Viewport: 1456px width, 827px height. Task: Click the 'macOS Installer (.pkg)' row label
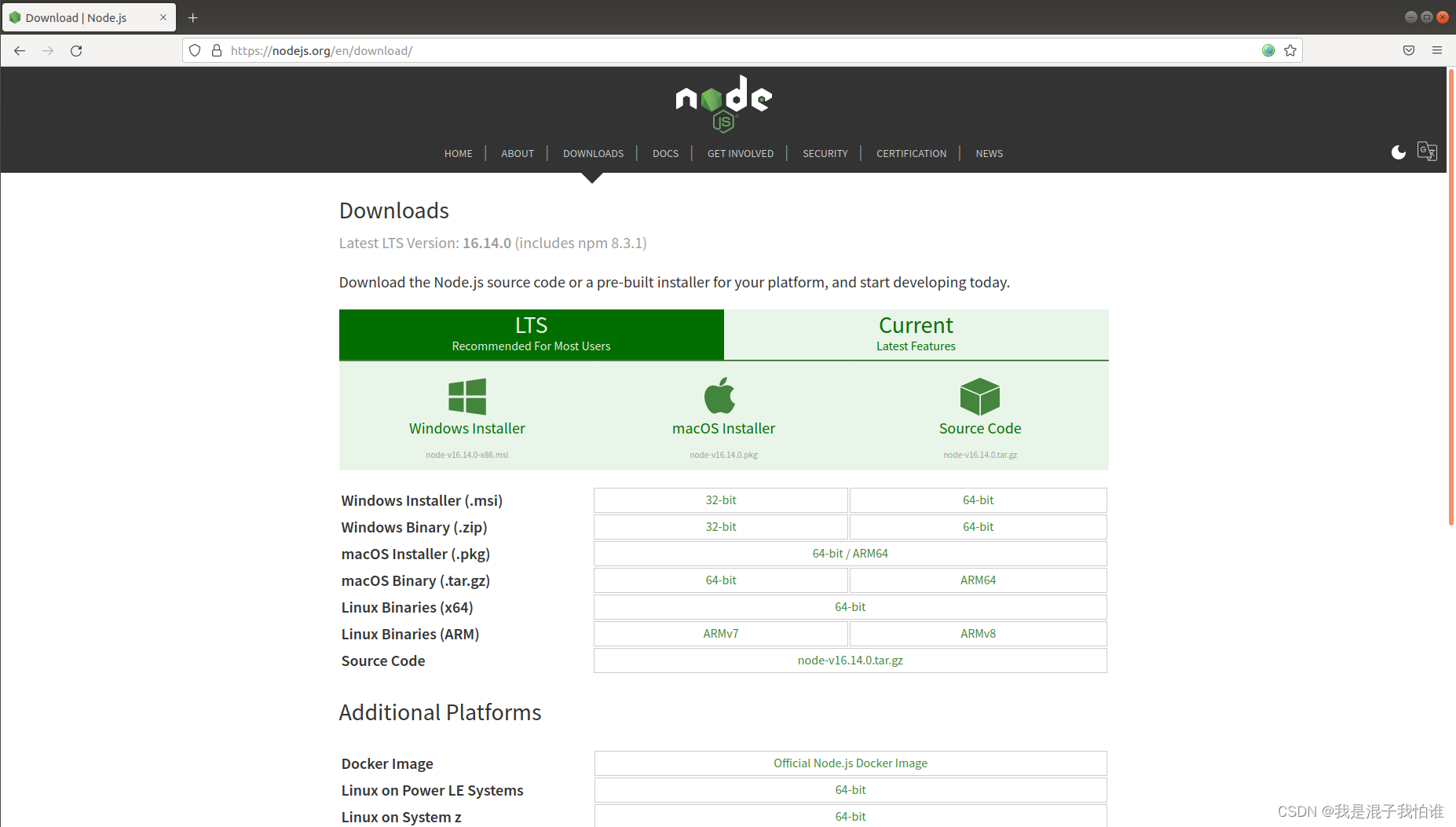tap(415, 554)
